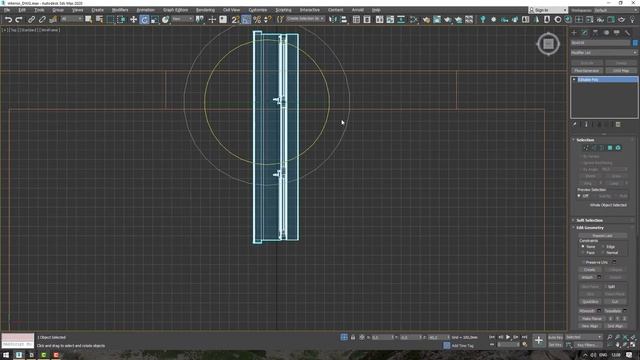Select the Face constraint radio button
This screenshot has width=640, height=360.
[583, 253]
